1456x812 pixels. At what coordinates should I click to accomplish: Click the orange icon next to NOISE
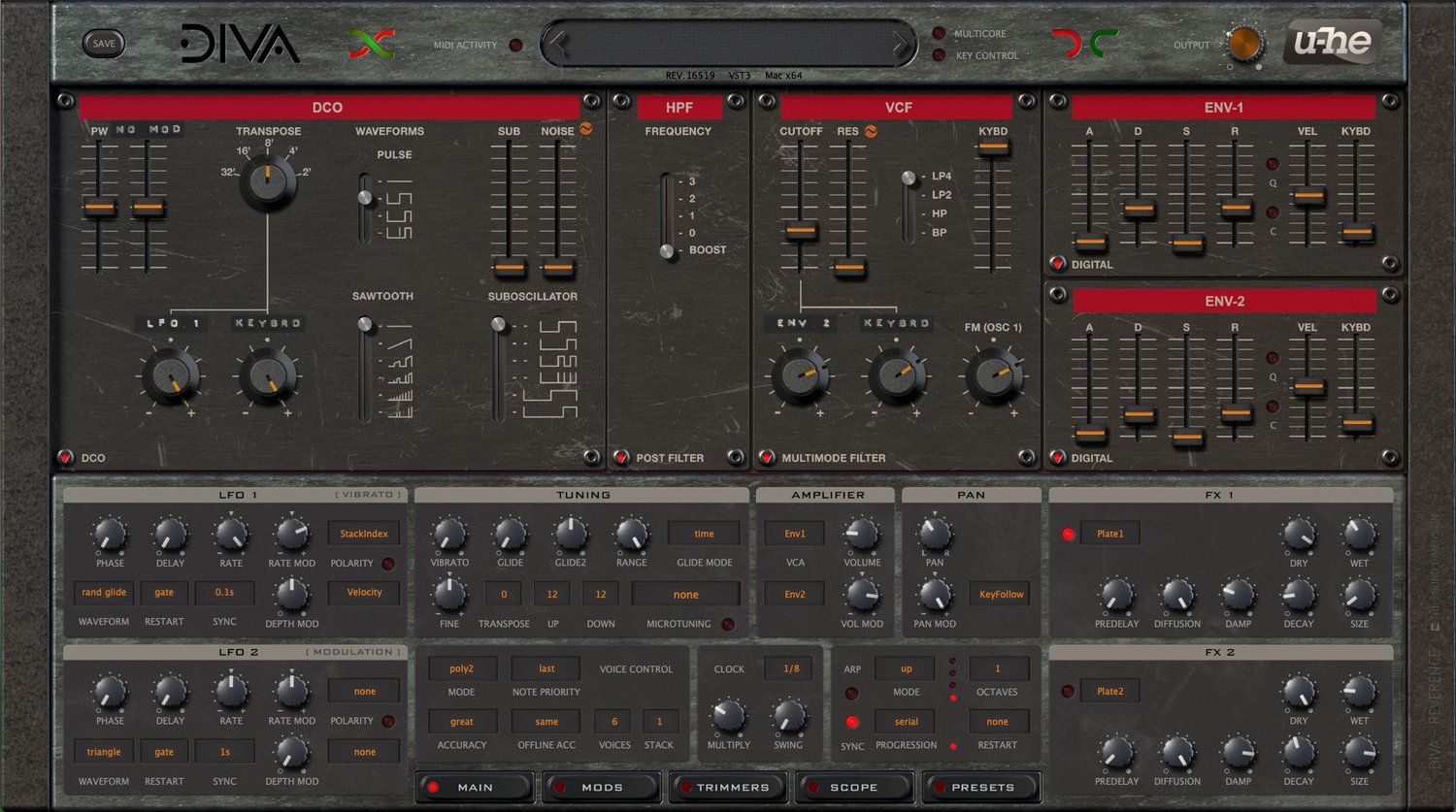pyautogui.click(x=586, y=129)
